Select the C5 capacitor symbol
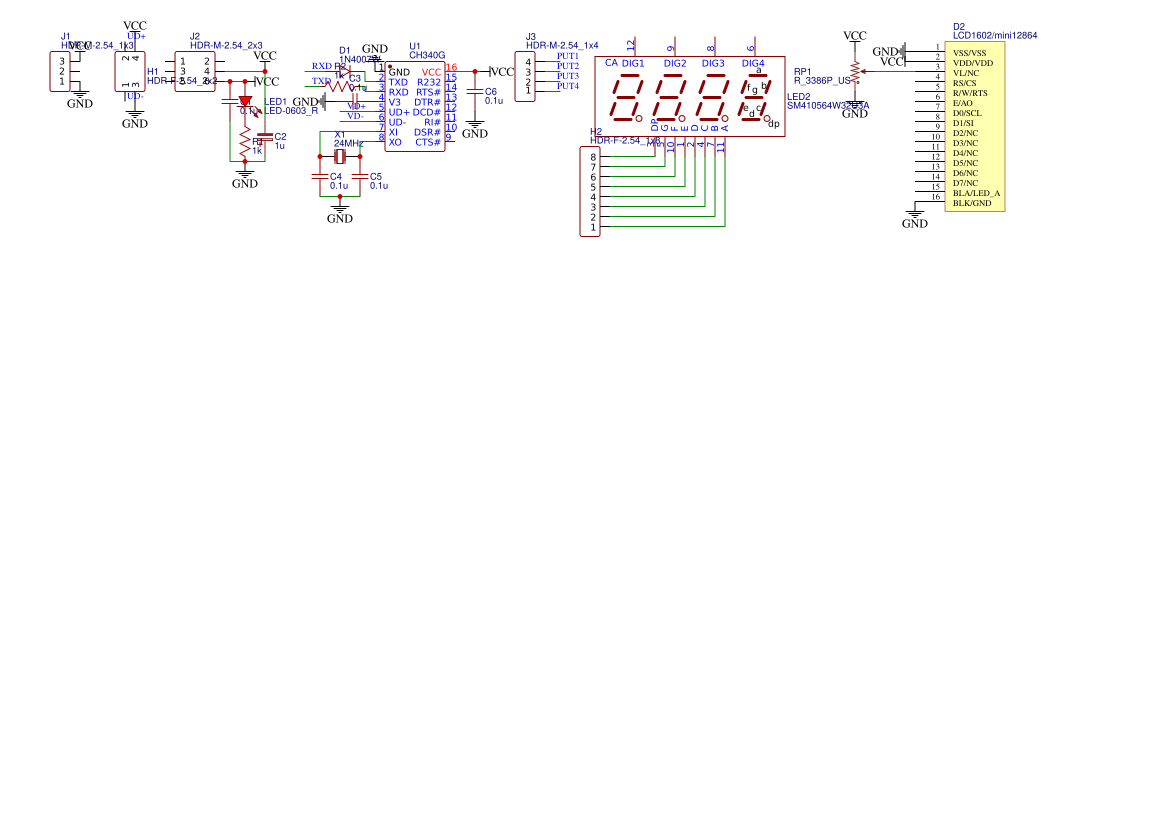Viewport: 1169px width, 827px height. click(360, 176)
